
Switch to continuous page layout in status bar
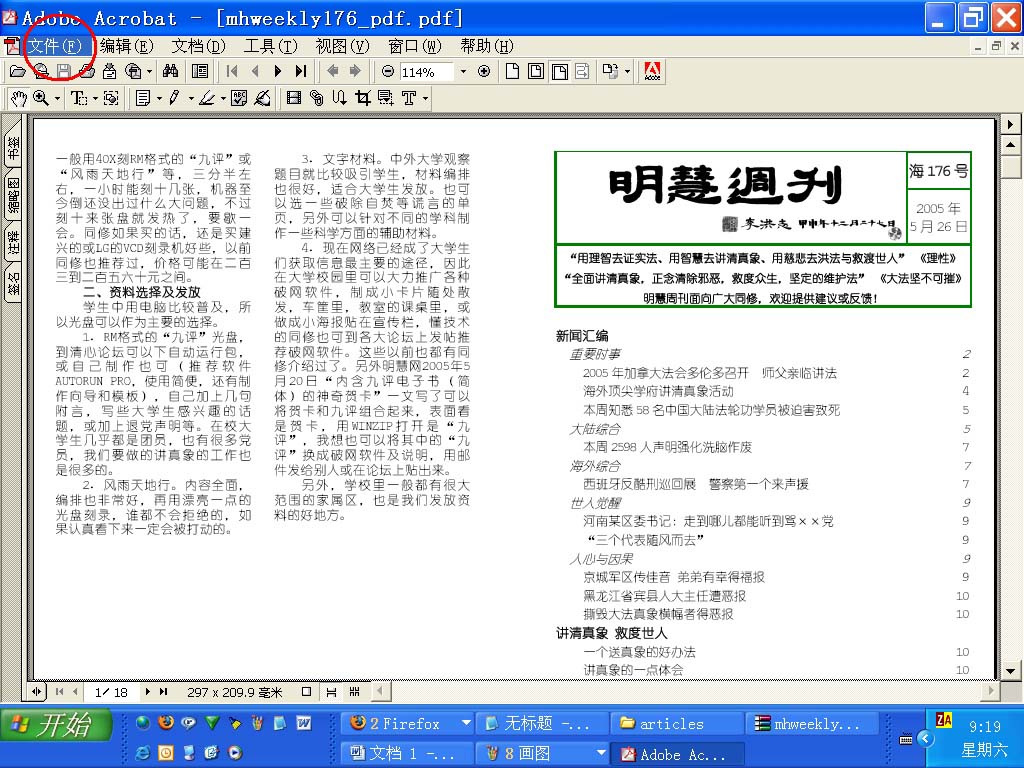[331, 692]
